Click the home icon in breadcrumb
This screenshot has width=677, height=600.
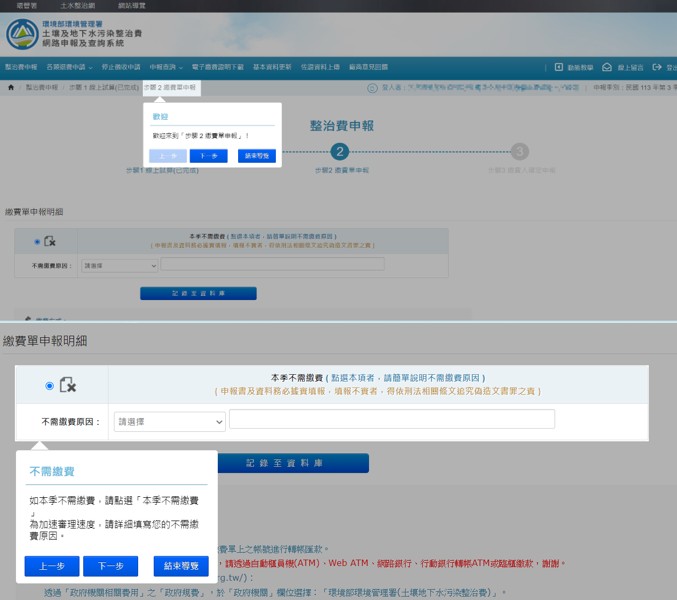pos(11,88)
